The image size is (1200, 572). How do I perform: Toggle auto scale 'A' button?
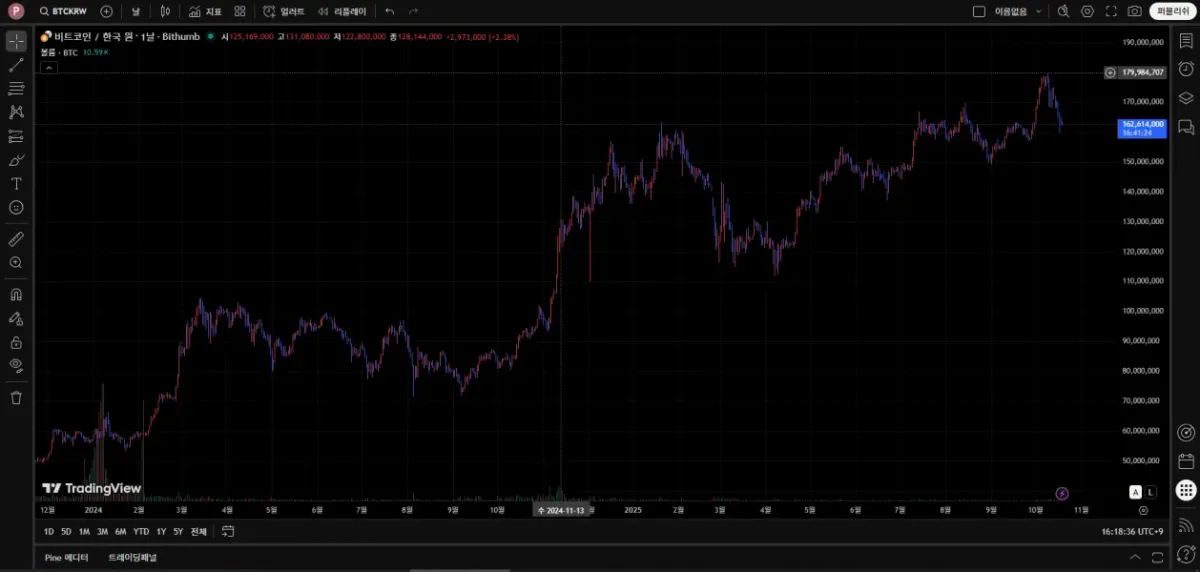pyautogui.click(x=1135, y=492)
